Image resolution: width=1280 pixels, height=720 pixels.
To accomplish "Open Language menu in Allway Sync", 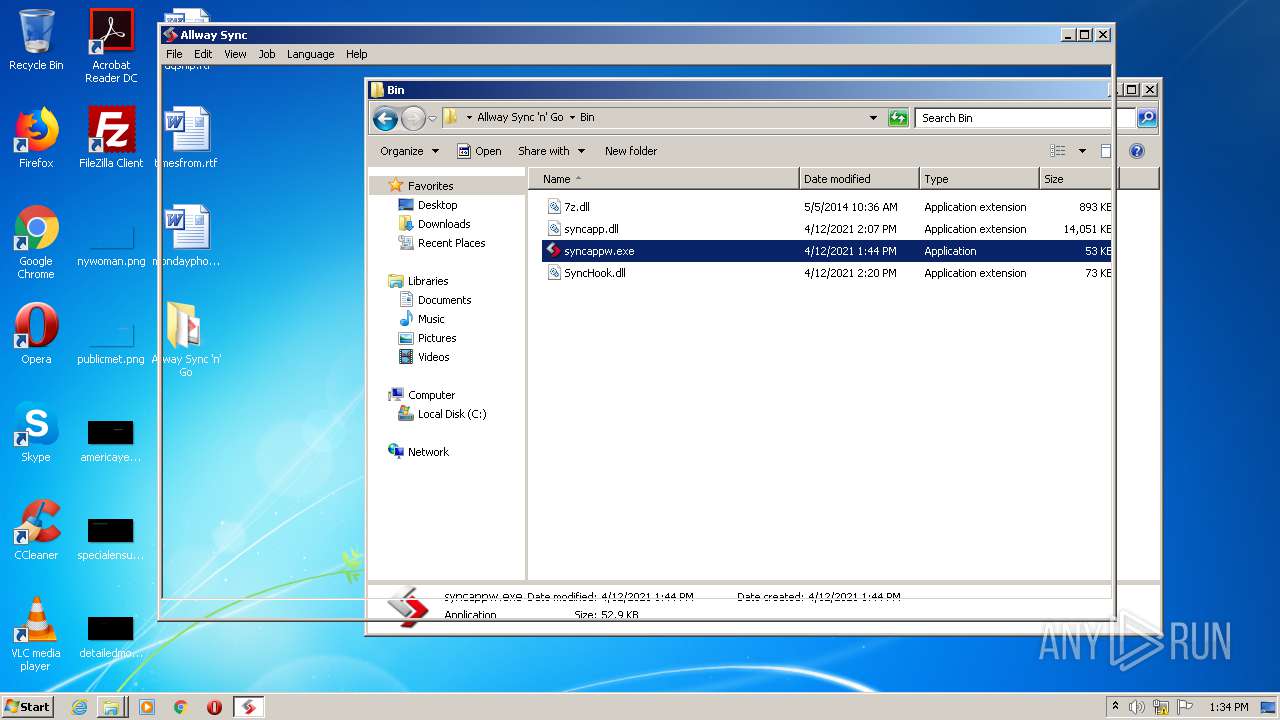I will [311, 54].
